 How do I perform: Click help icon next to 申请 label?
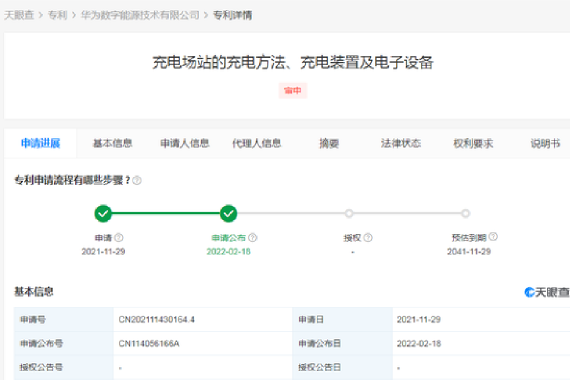[119, 238]
